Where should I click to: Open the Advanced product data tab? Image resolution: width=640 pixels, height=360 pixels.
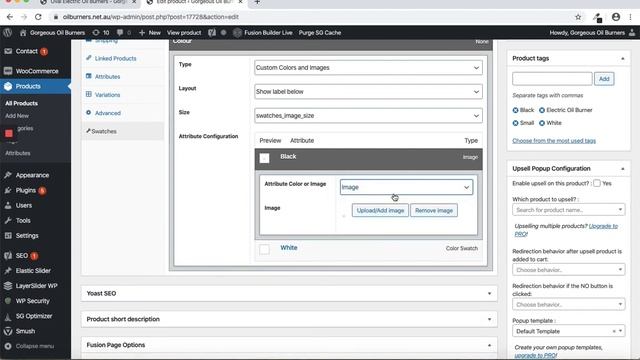pos(108,113)
